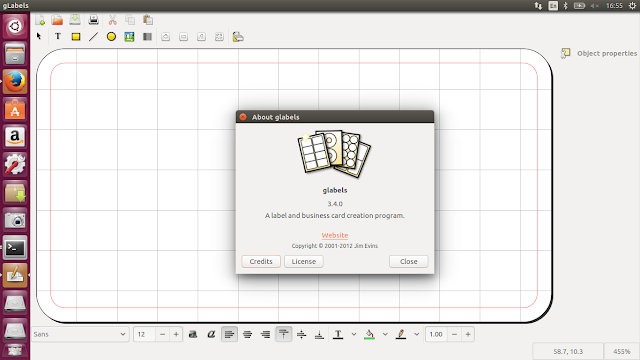Screen dimensions: 640x360
Task: Choose the Image insertion tool
Action: point(129,37)
